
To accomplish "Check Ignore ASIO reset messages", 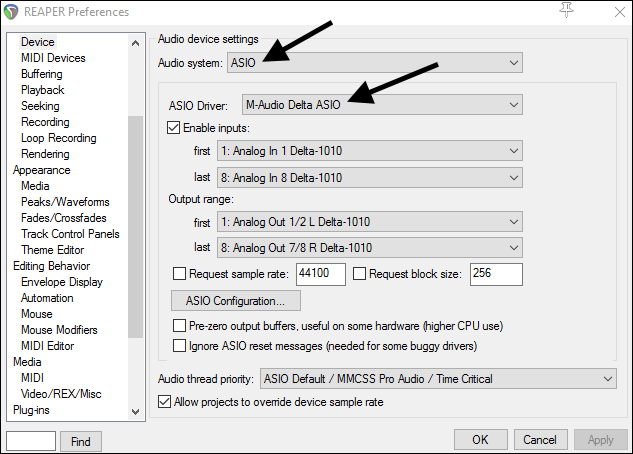I will coord(179,346).
